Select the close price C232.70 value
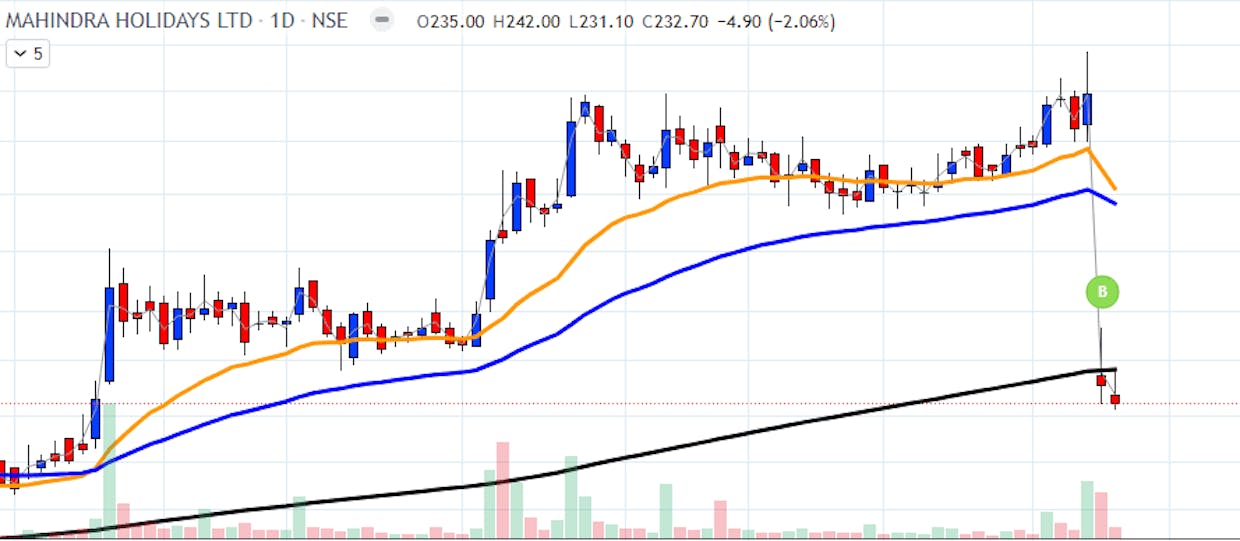Viewport: 1240px width, 541px height. (x=675, y=21)
